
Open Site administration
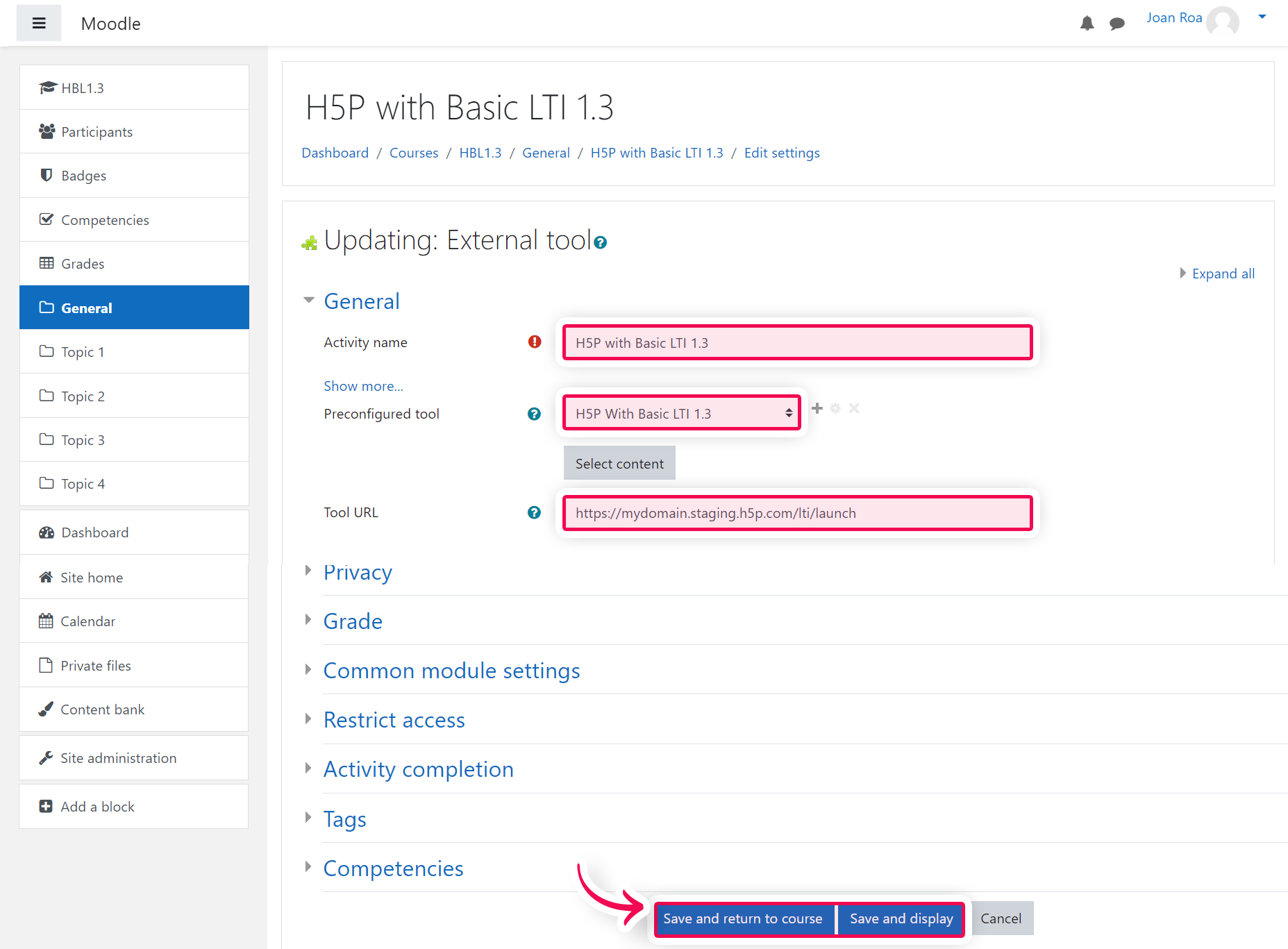point(134,758)
